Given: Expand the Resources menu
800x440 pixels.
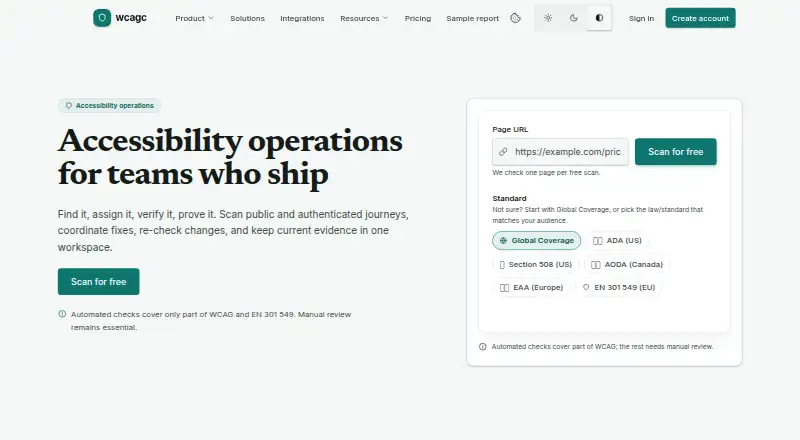Looking at the screenshot, I should coord(364,18).
